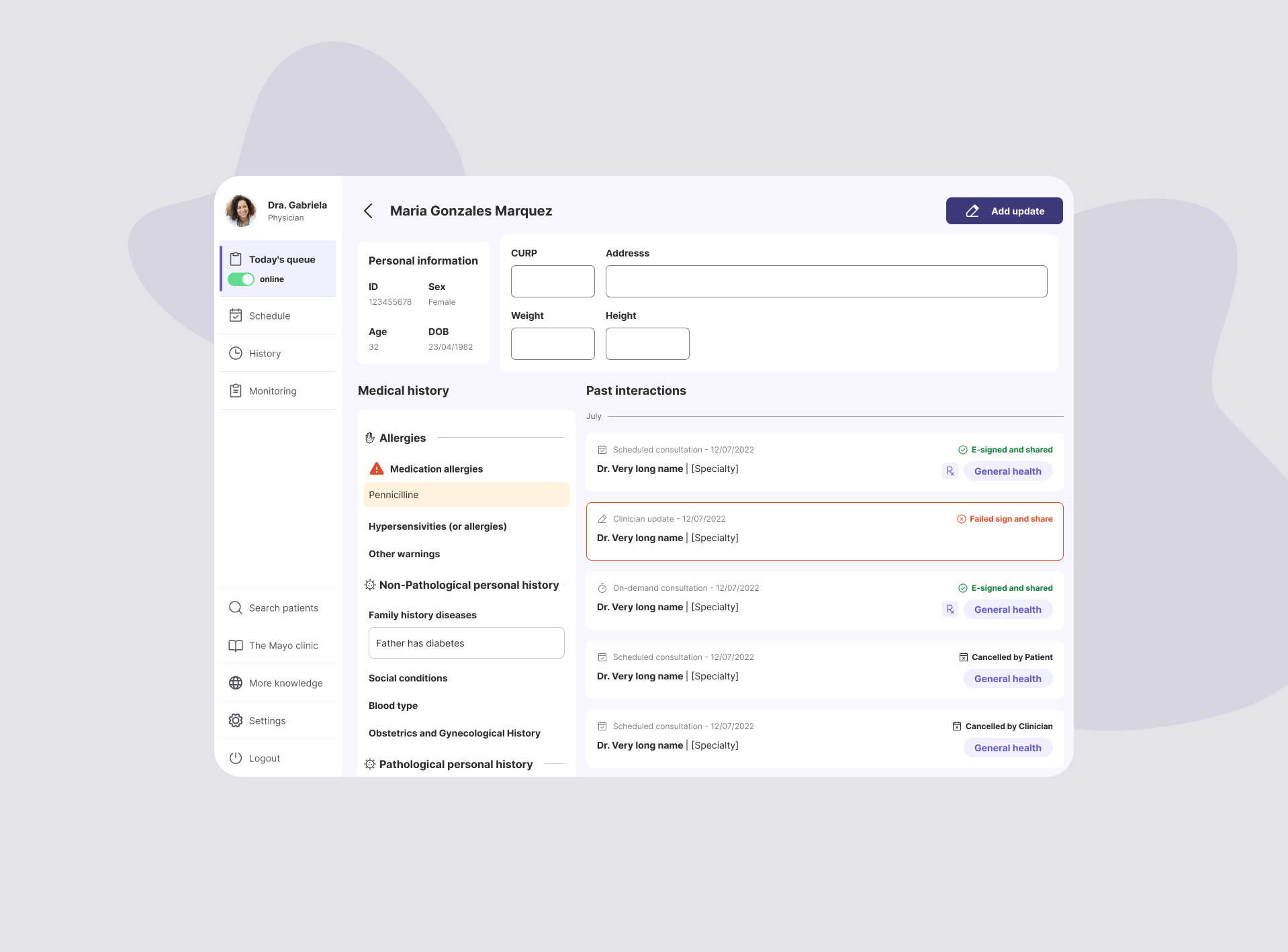1288x952 pixels.
Task: Click the red medication allergies warning icon
Action: (377, 469)
